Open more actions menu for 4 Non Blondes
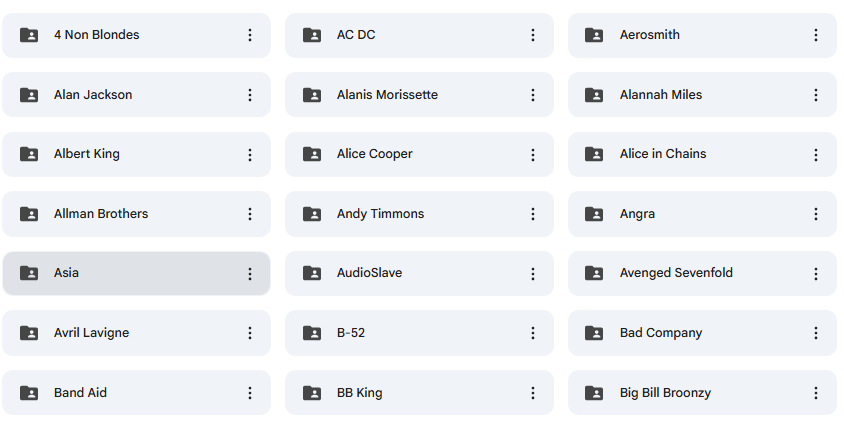This screenshot has height=421, width=844. tap(250, 35)
